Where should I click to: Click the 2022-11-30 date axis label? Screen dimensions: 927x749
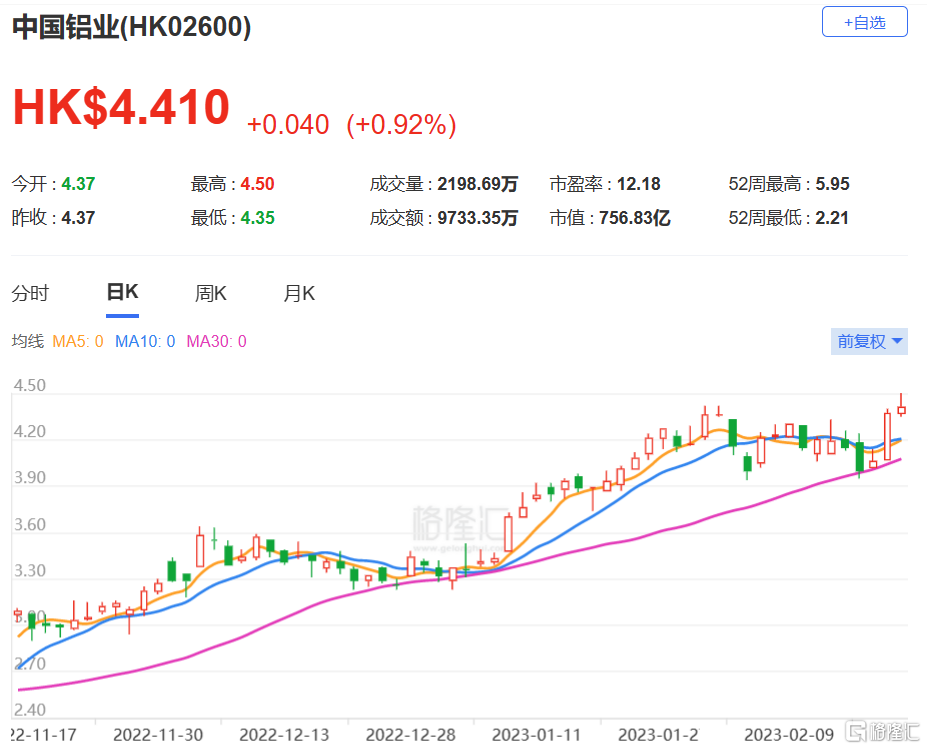coord(158,734)
